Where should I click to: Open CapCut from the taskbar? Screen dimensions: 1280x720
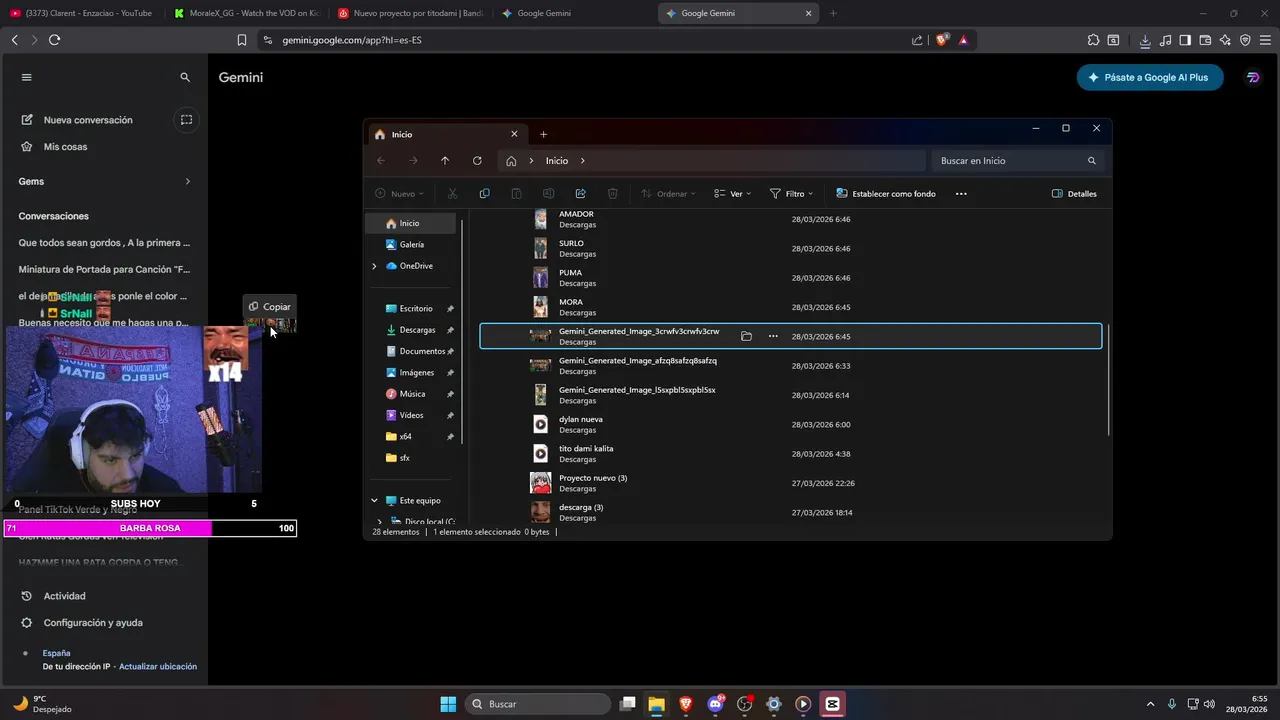click(832, 704)
